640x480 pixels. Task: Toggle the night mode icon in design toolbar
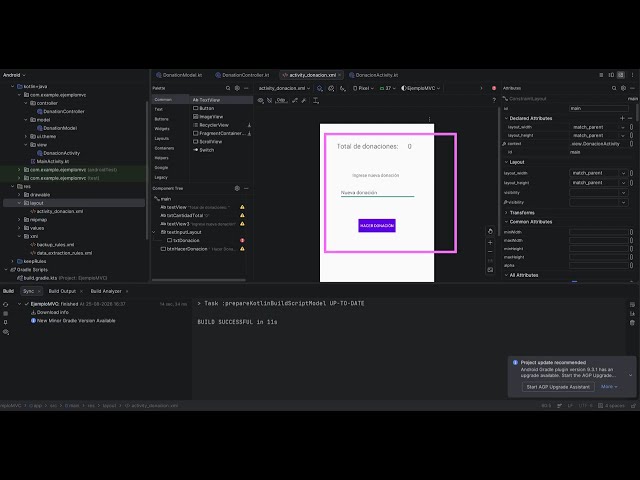(x=343, y=88)
